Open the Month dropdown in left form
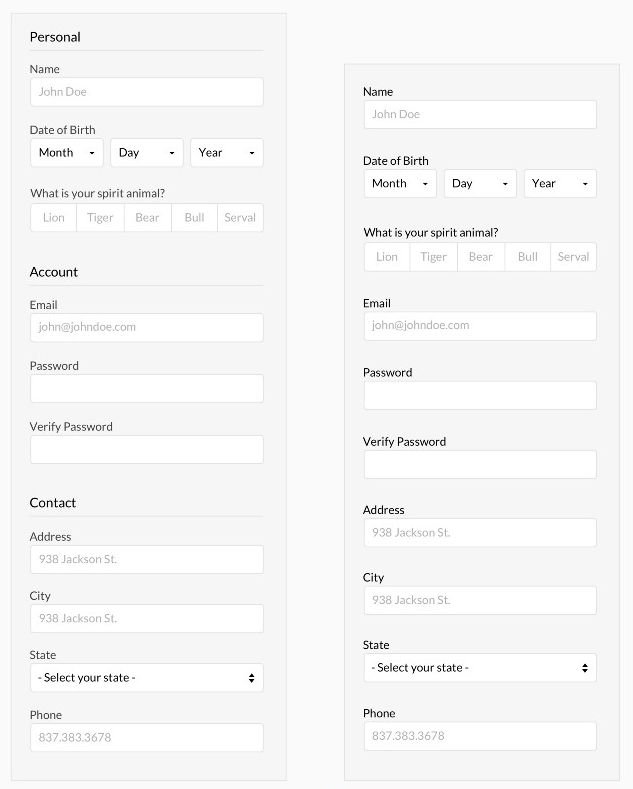 coord(67,153)
